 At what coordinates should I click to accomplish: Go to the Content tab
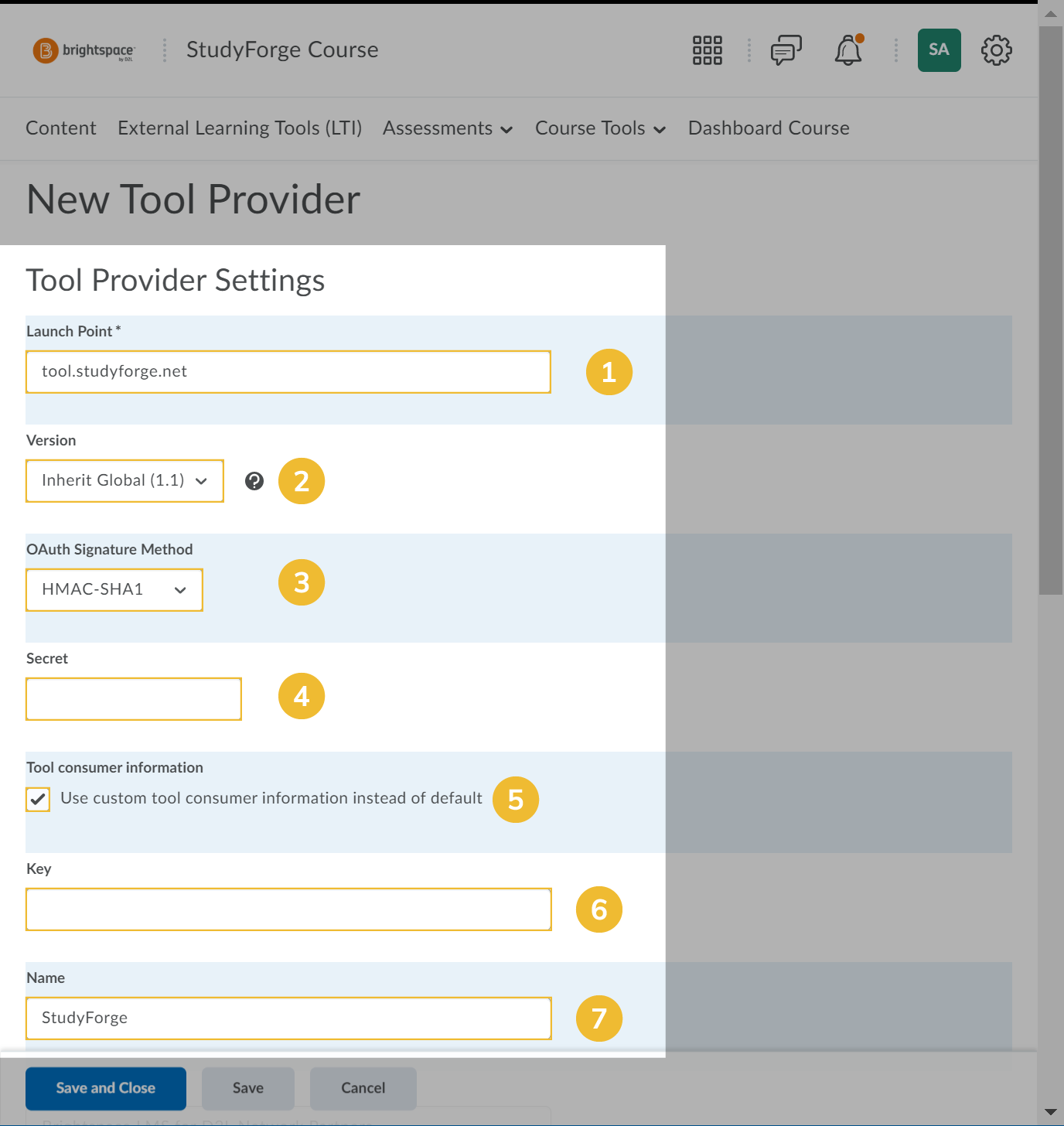[61, 128]
